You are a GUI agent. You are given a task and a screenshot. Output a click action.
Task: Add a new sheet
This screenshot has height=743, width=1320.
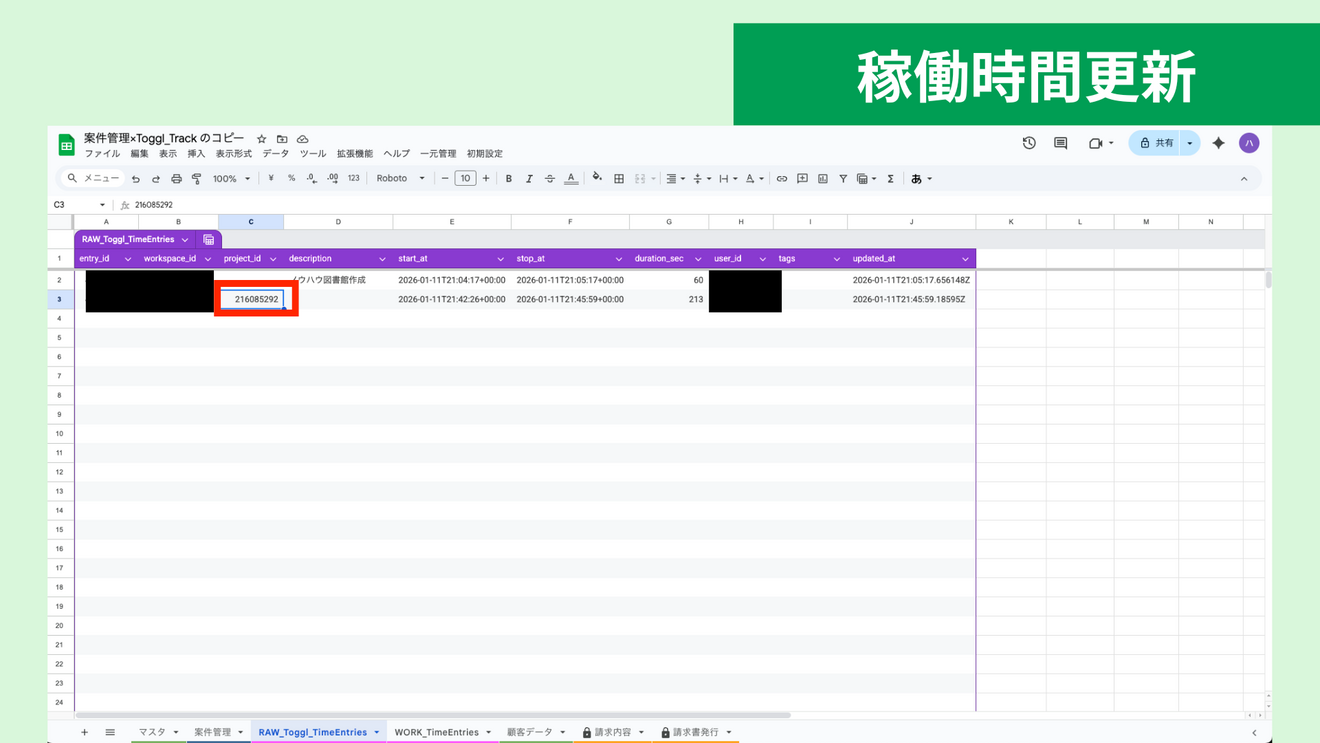pos(84,732)
